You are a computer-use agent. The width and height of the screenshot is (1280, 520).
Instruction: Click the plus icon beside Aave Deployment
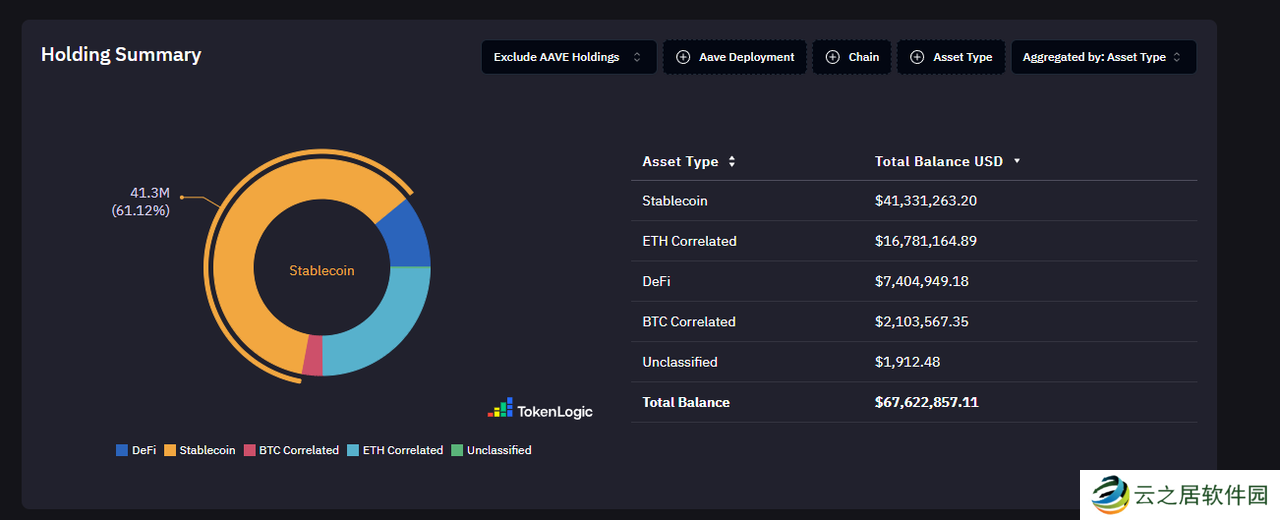[x=683, y=57]
